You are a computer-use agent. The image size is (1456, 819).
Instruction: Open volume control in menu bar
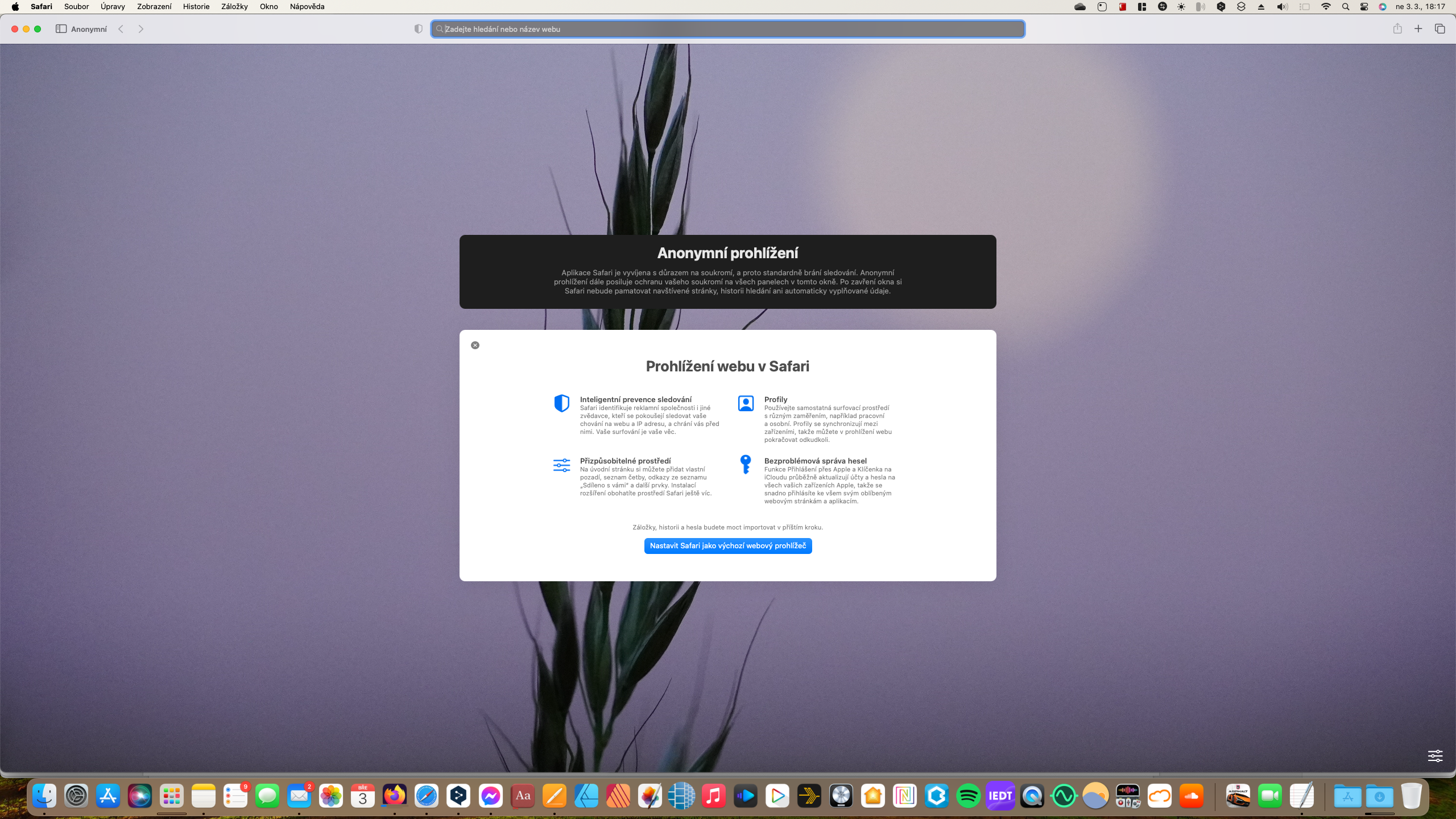1282,7
